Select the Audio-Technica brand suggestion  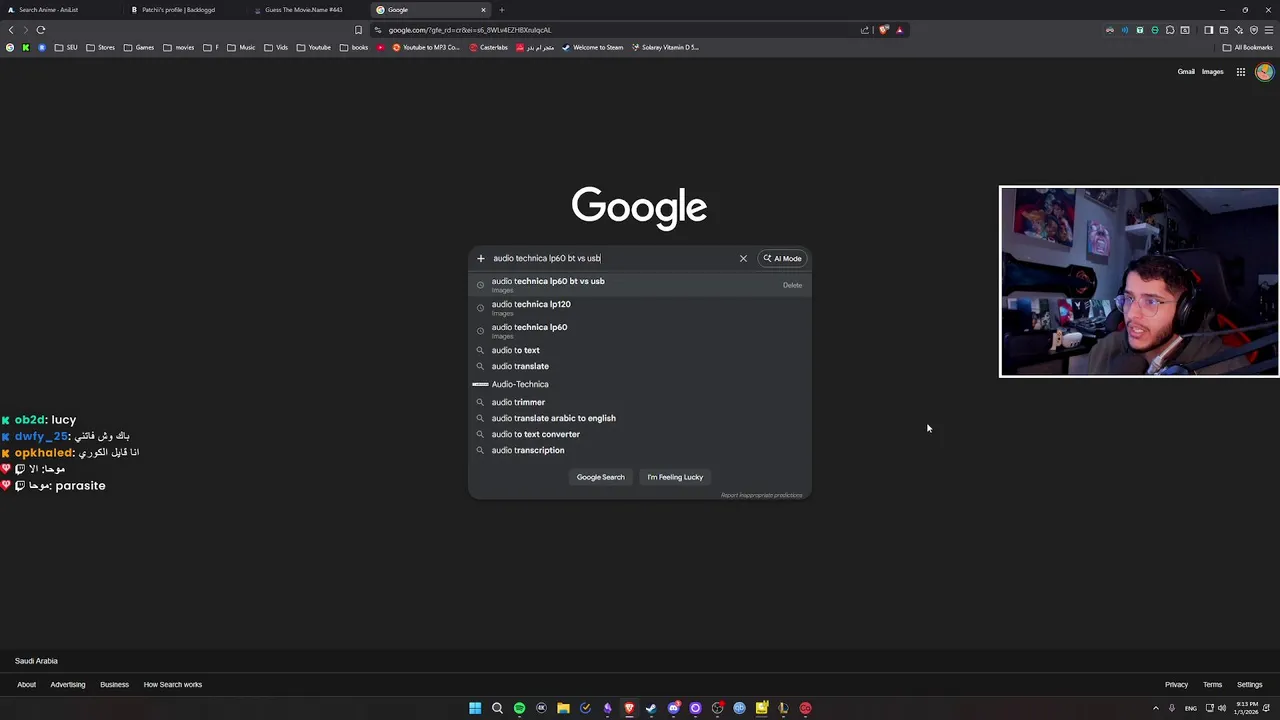pyautogui.click(x=640, y=384)
